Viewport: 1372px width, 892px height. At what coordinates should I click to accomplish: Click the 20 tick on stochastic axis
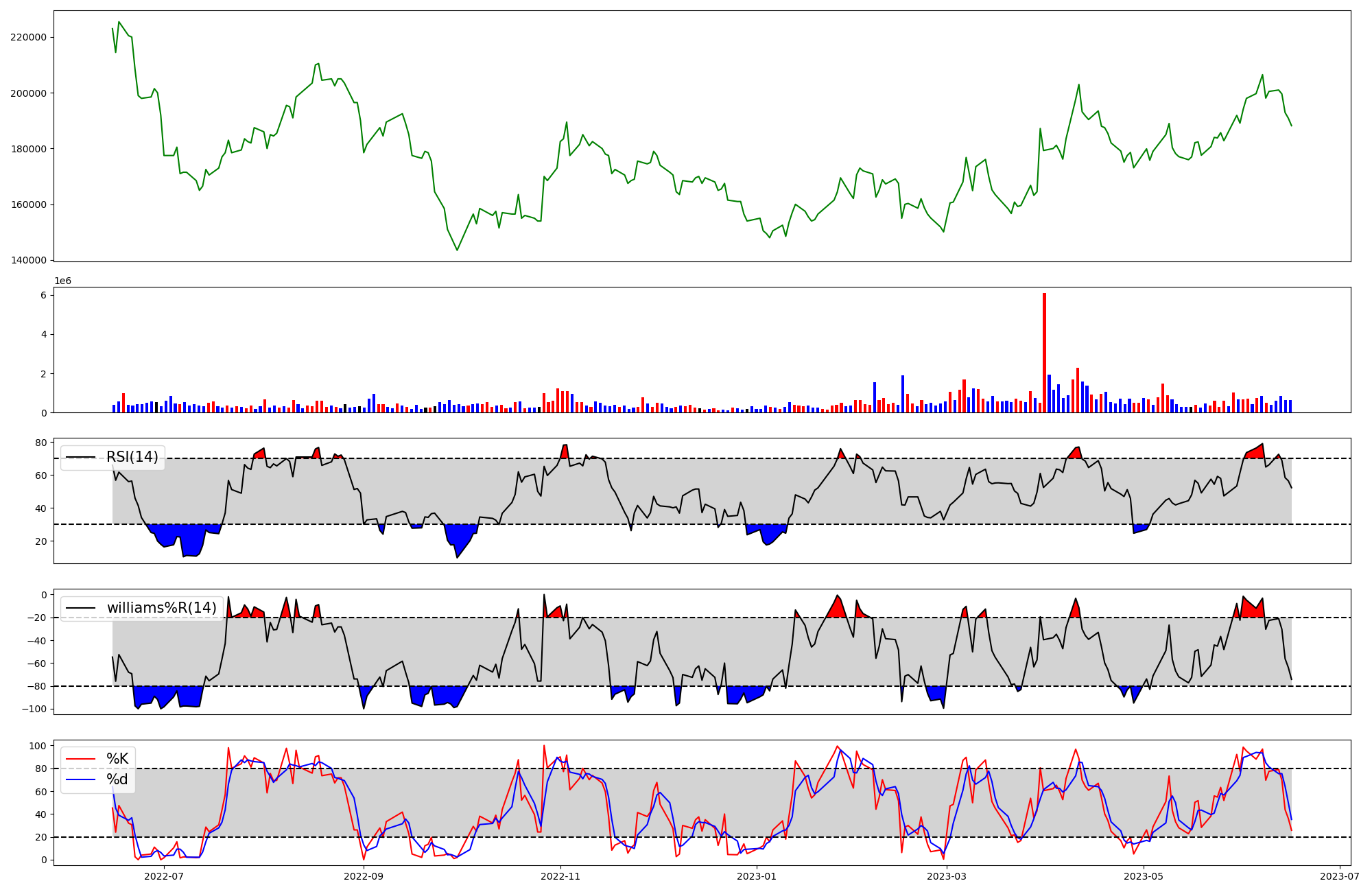pos(40,837)
